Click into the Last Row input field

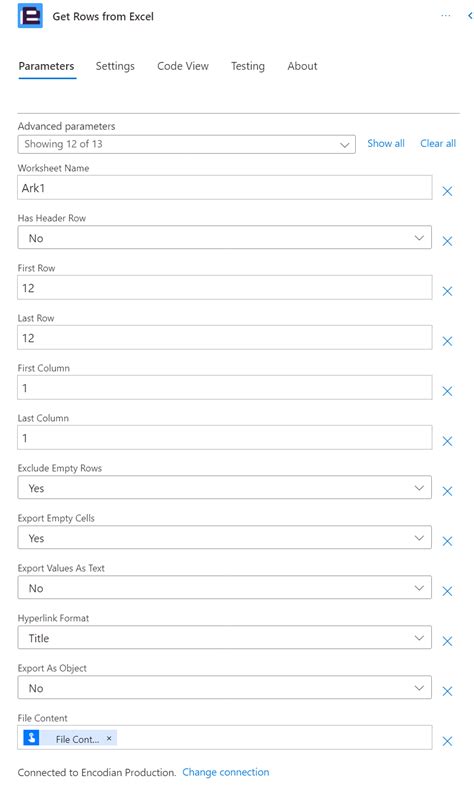(x=224, y=337)
